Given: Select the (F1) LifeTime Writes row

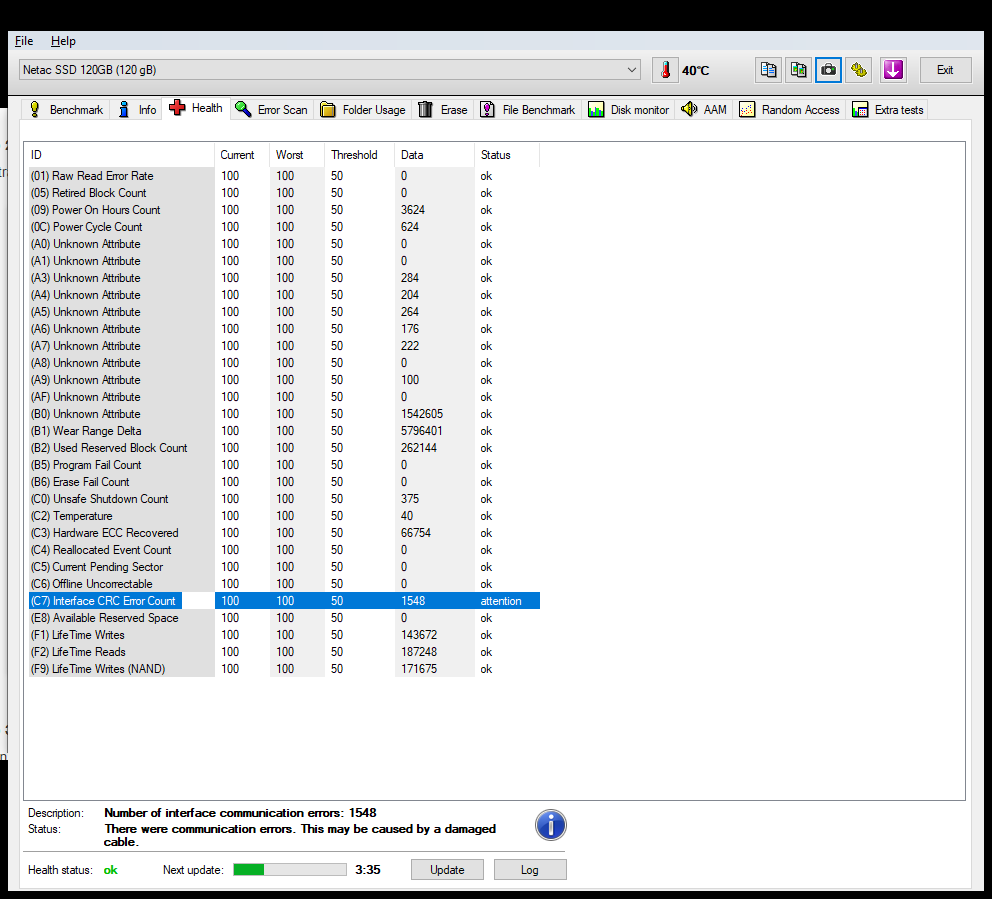Looking at the screenshot, I should [283, 635].
